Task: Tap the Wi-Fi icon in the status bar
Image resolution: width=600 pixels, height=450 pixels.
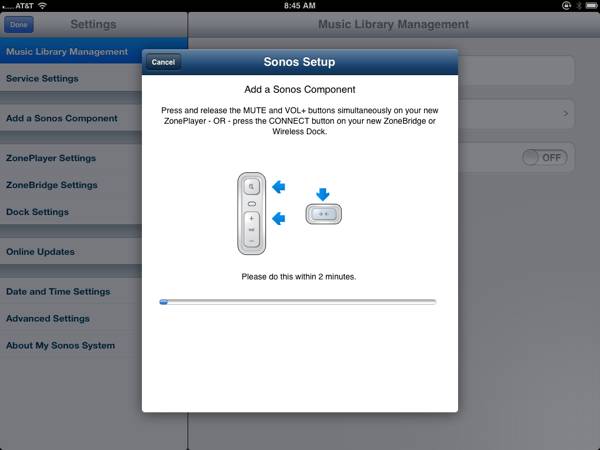Action: (x=42, y=5)
